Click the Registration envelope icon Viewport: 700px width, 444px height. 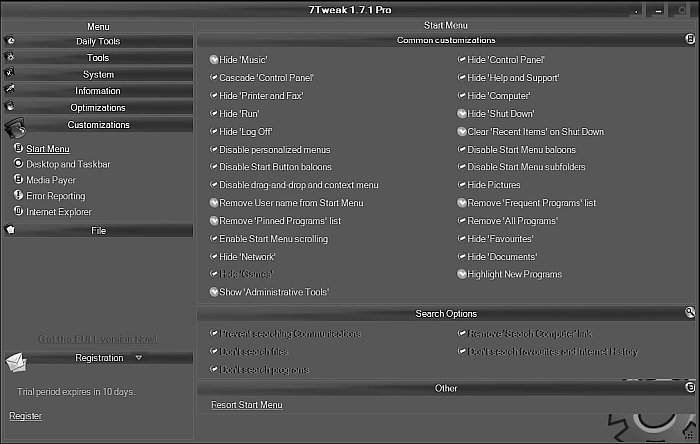(16, 362)
